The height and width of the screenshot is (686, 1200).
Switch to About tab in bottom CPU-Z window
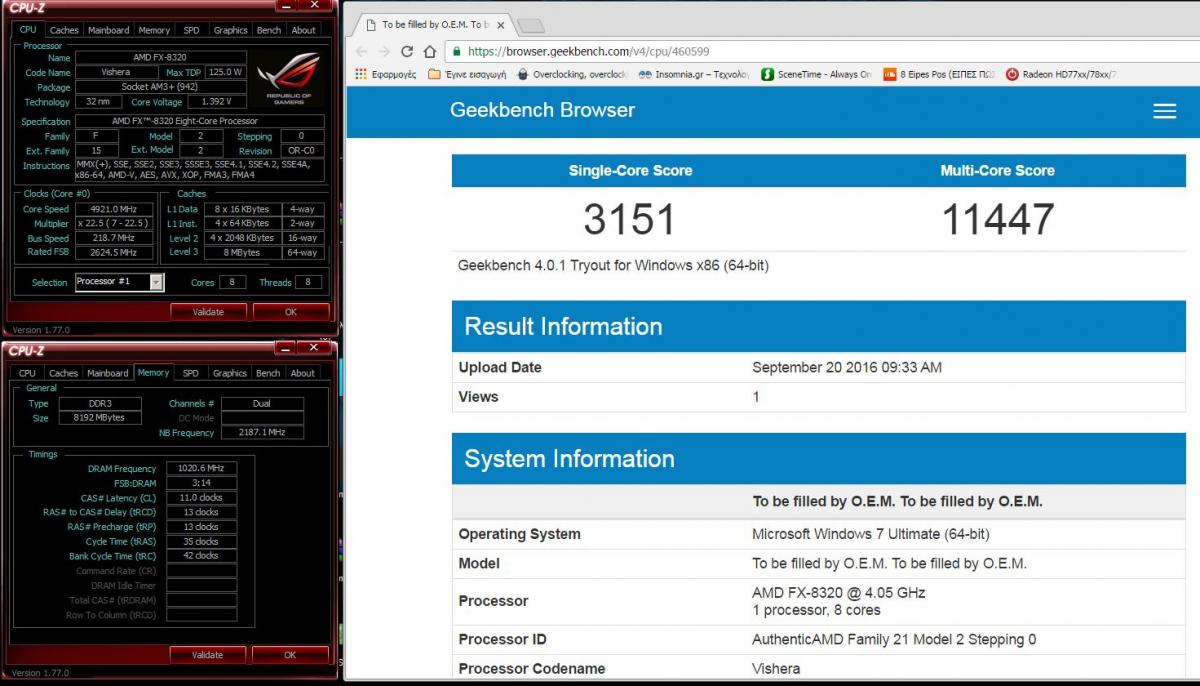pyautogui.click(x=302, y=373)
